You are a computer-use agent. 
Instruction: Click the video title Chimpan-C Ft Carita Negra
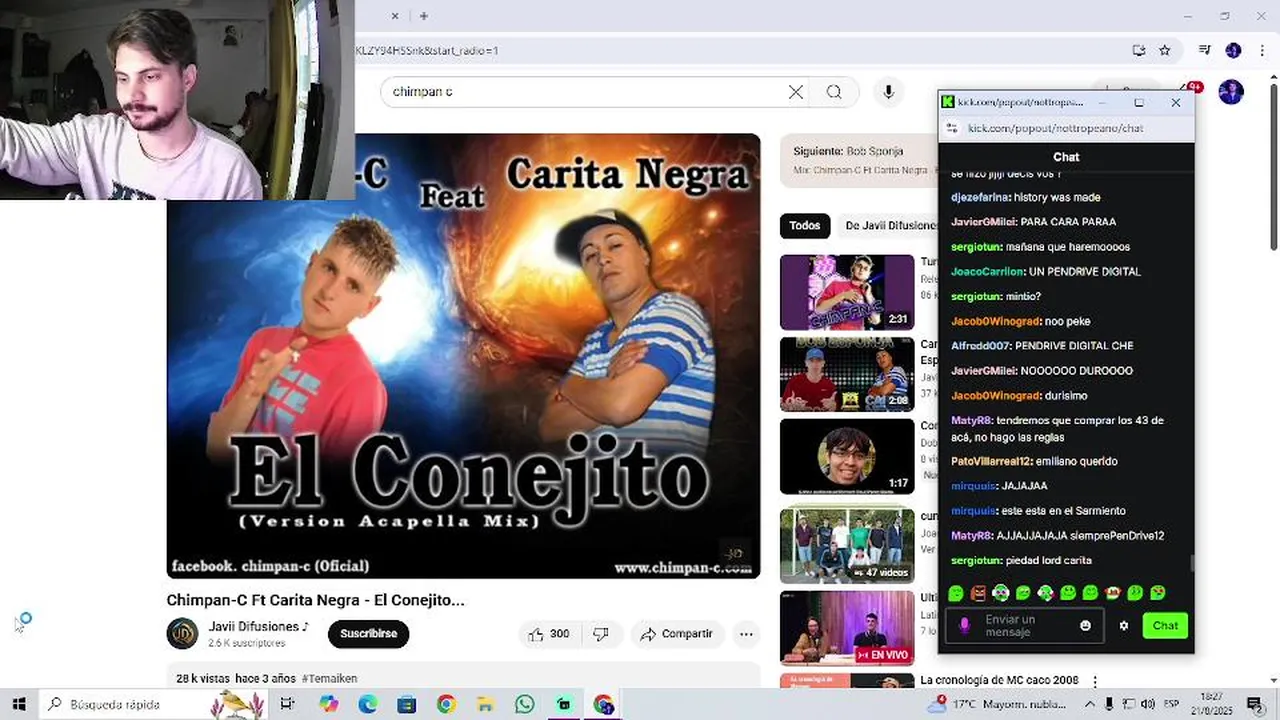pos(315,600)
